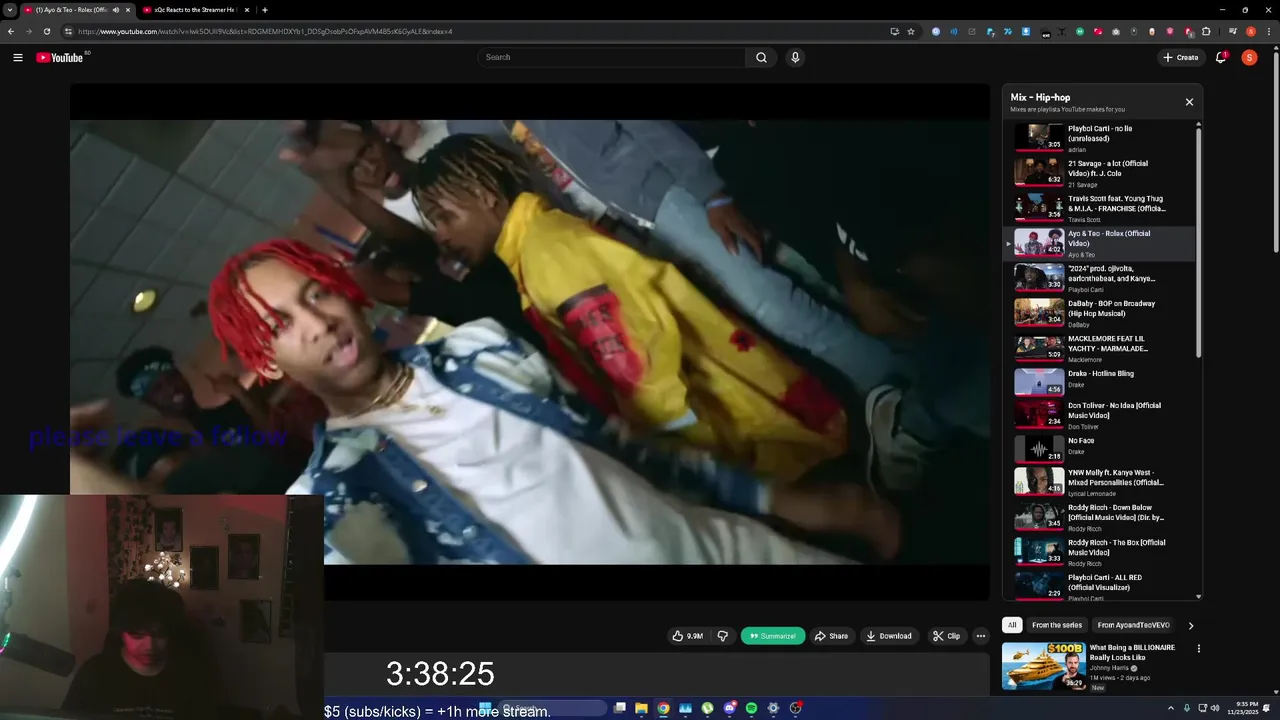Open File Explorer from the taskbar

[x=641, y=708]
